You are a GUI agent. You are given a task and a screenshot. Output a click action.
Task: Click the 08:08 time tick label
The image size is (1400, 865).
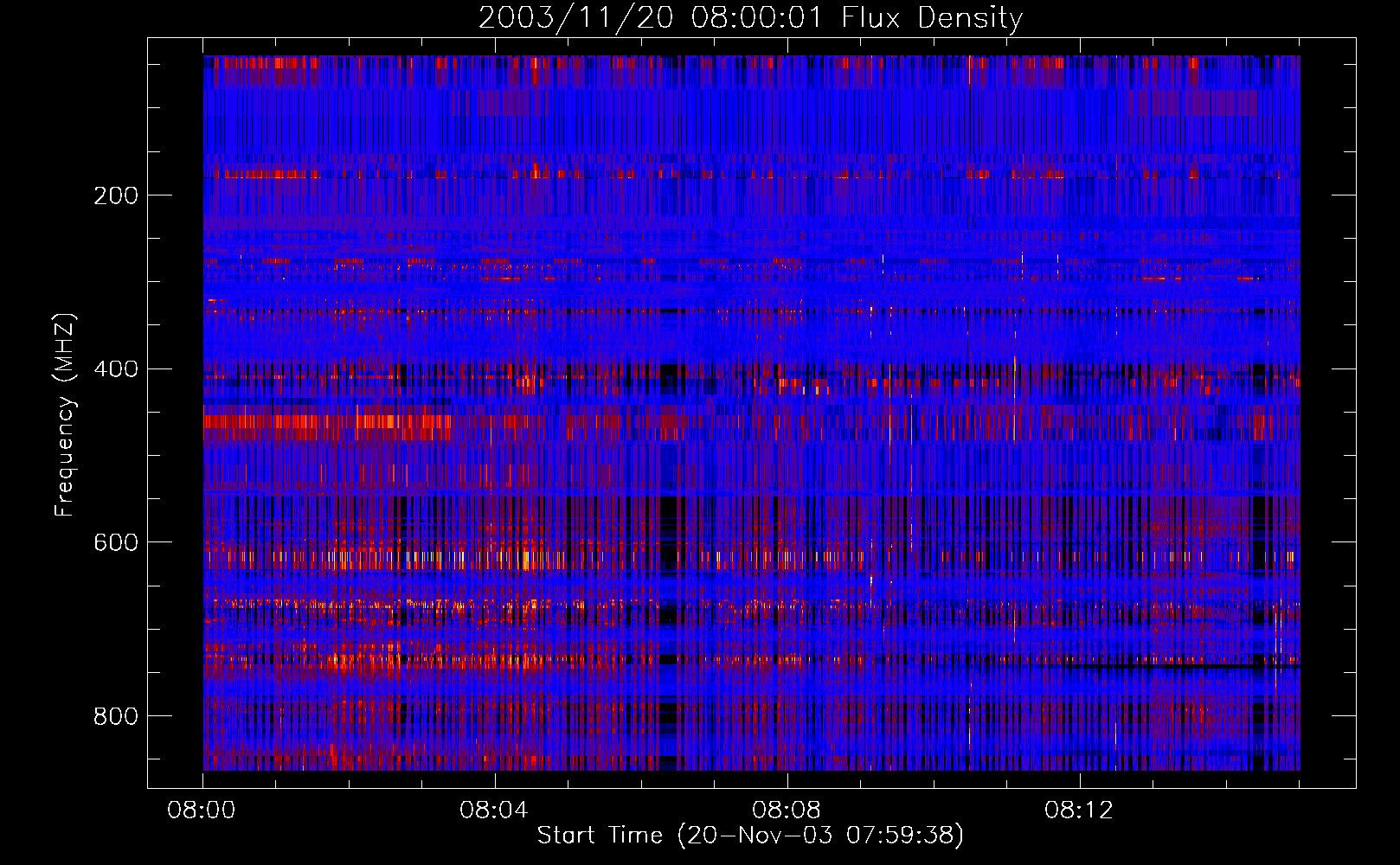pos(787,811)
